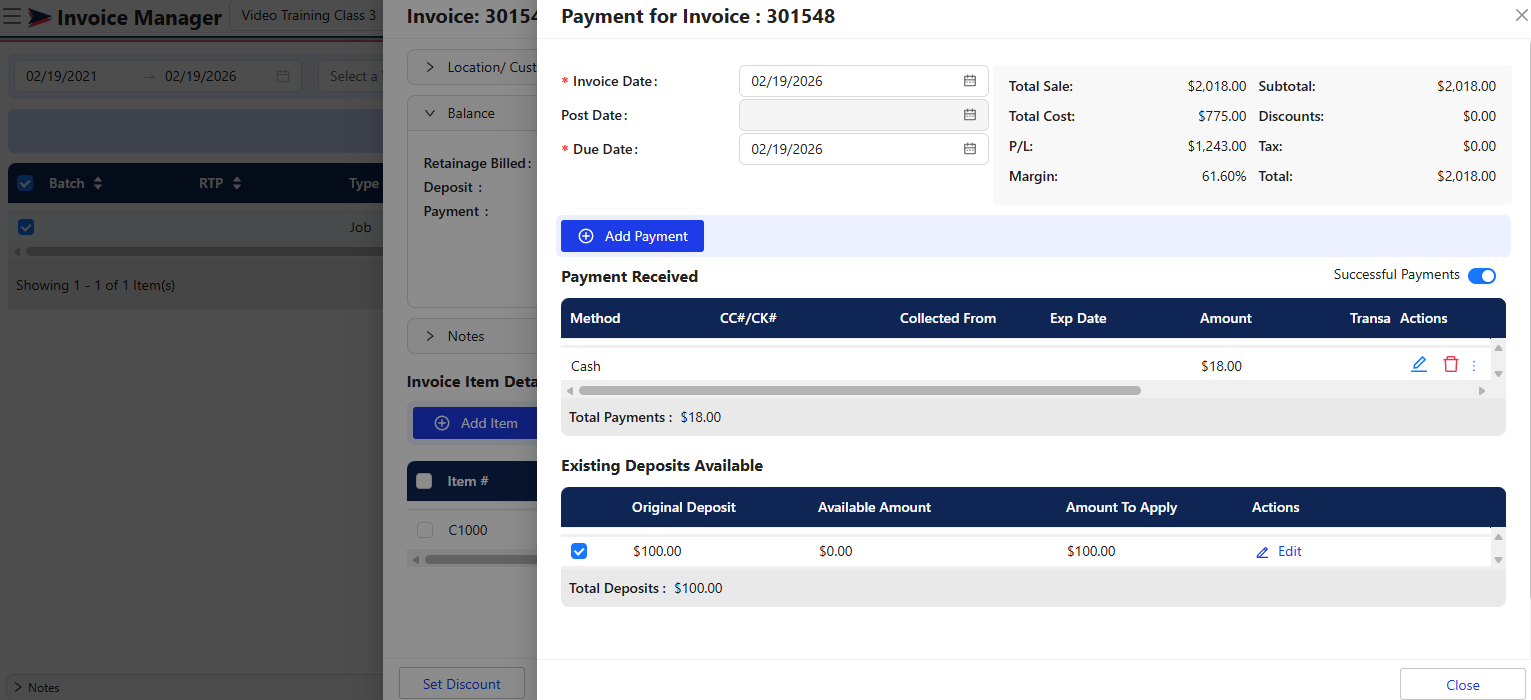This screenshot has height=700, width=1531.
Task: Collapse the Balance section
Action: pos(430,113)
